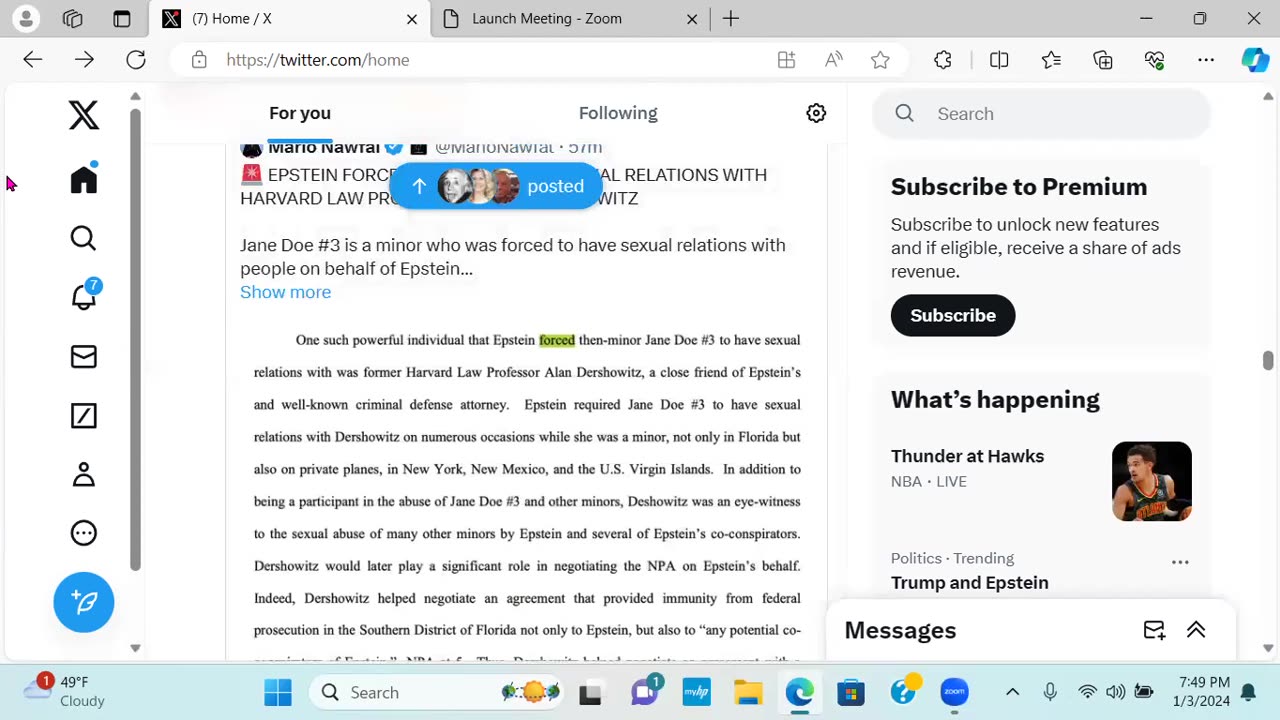Click the Subscribe button

[x=953, y=315]
